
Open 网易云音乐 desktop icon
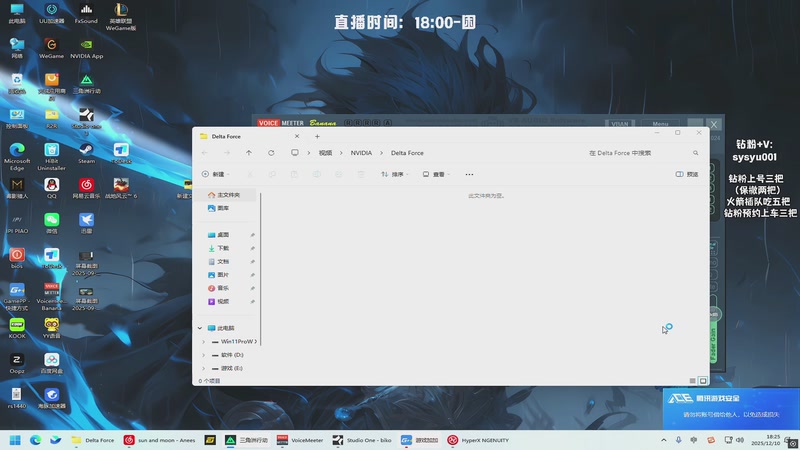coord(86,188)
